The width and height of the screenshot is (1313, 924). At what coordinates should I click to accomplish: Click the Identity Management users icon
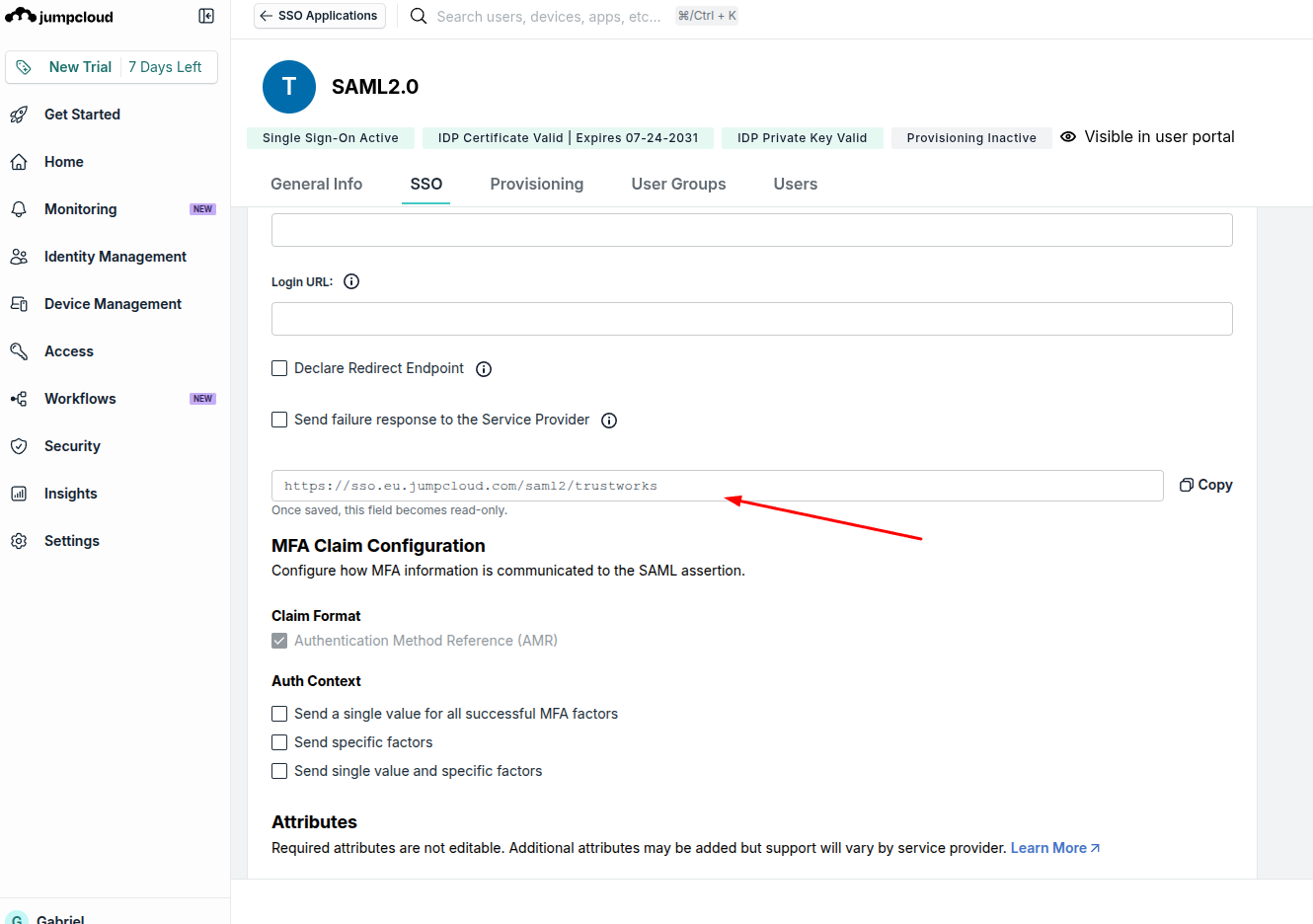click(x=19, y=257)
